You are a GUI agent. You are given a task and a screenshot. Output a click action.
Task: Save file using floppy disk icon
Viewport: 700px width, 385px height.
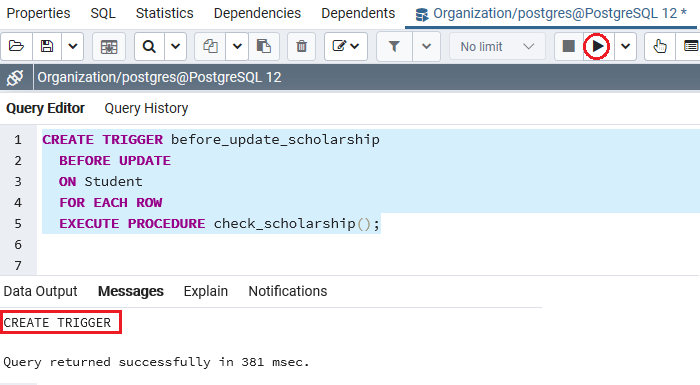pos(47,46)
